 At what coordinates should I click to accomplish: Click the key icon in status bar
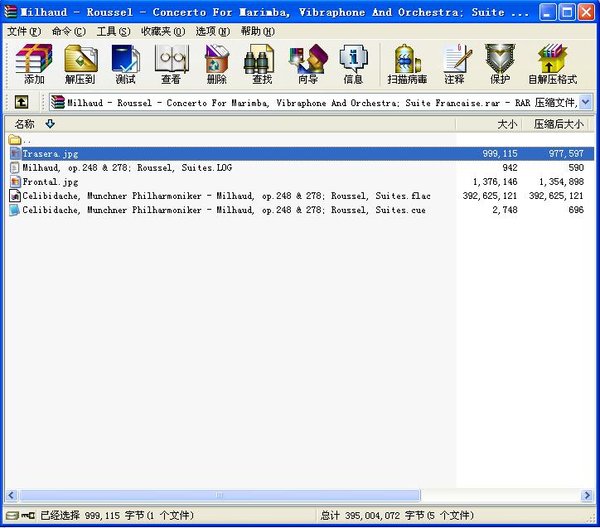28,516
